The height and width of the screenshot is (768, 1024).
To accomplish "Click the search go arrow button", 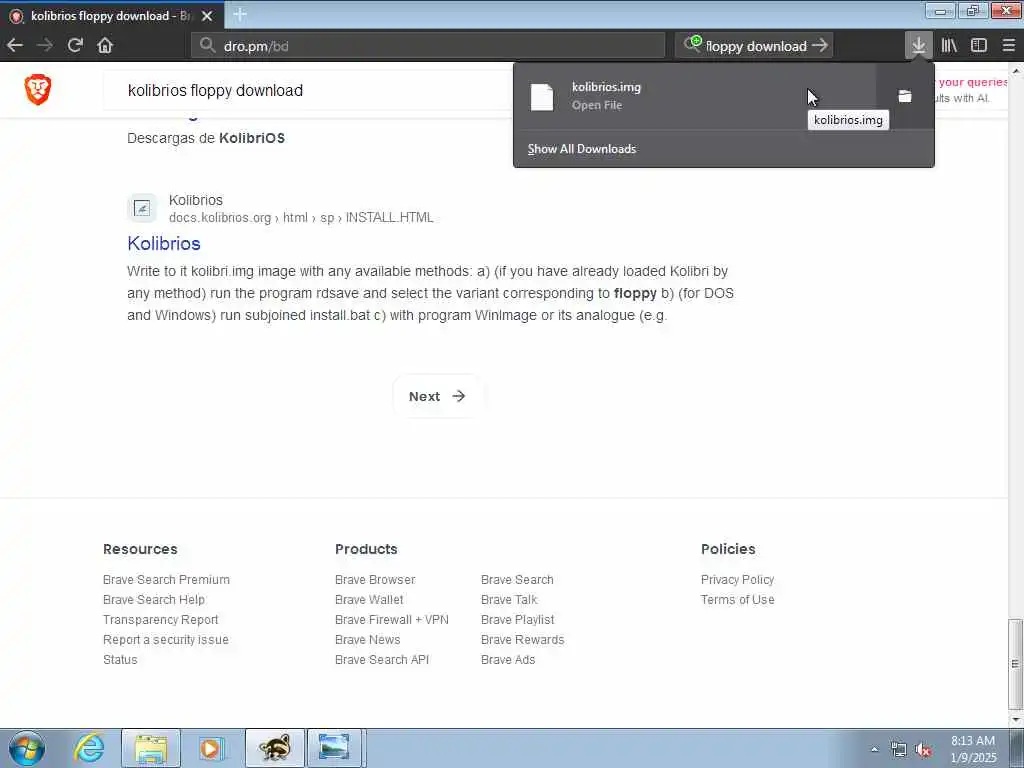I will 820,45.
